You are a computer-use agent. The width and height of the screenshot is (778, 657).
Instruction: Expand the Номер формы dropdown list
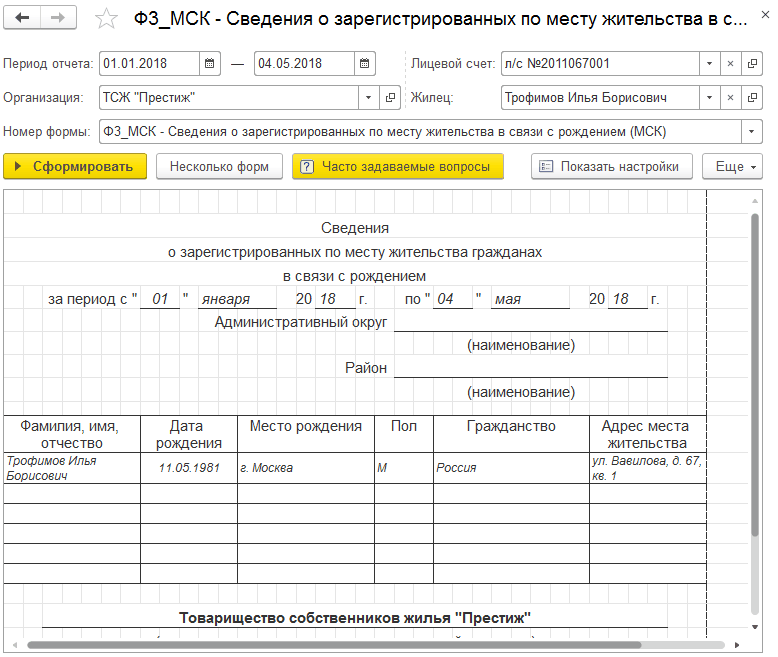(x=752, y=131)
